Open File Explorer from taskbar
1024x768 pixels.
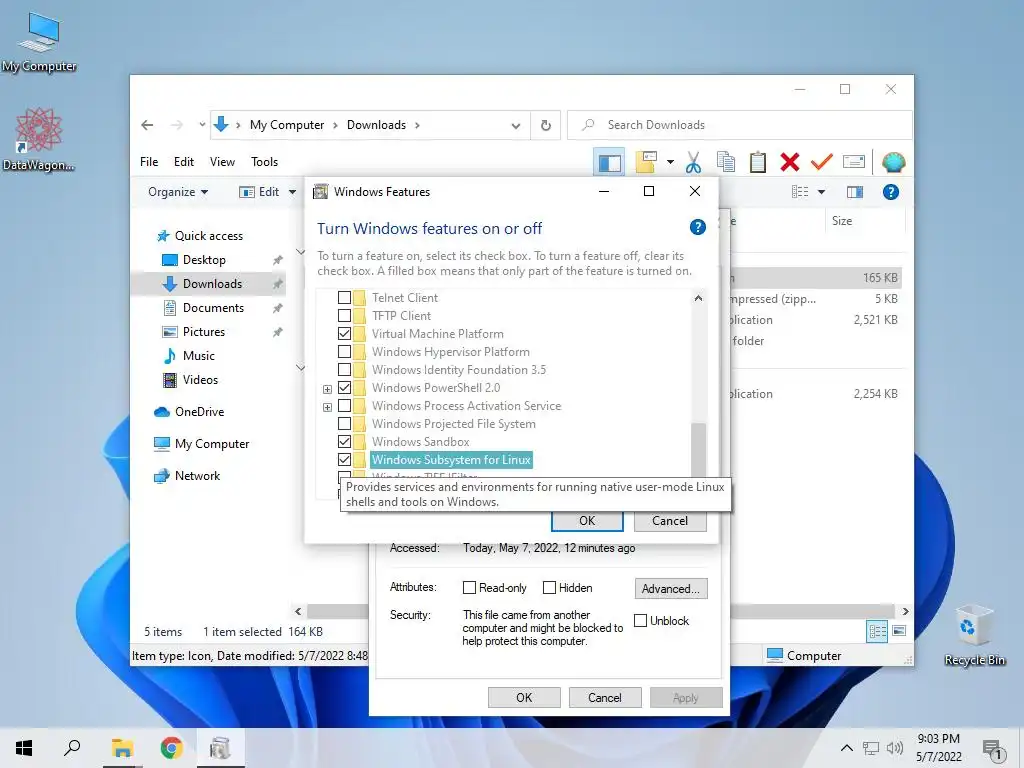(122, 748)
